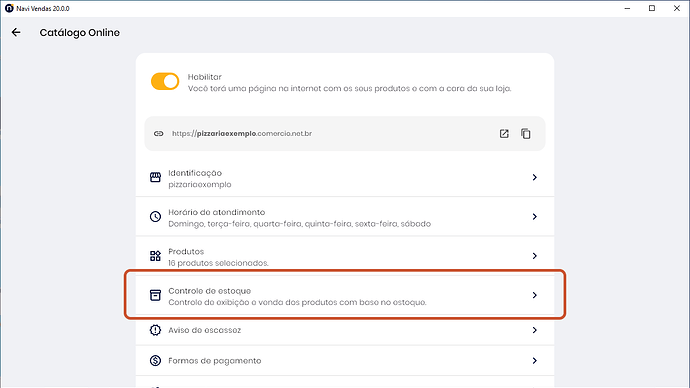Click the Habilitar label text

coord(205,77)
